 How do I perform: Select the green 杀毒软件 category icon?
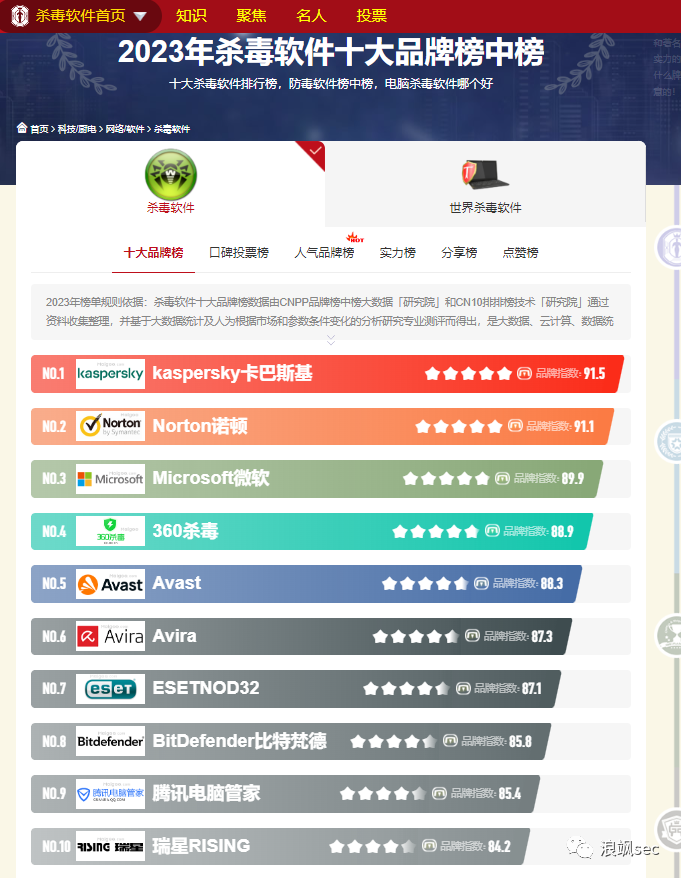point(171,174)
